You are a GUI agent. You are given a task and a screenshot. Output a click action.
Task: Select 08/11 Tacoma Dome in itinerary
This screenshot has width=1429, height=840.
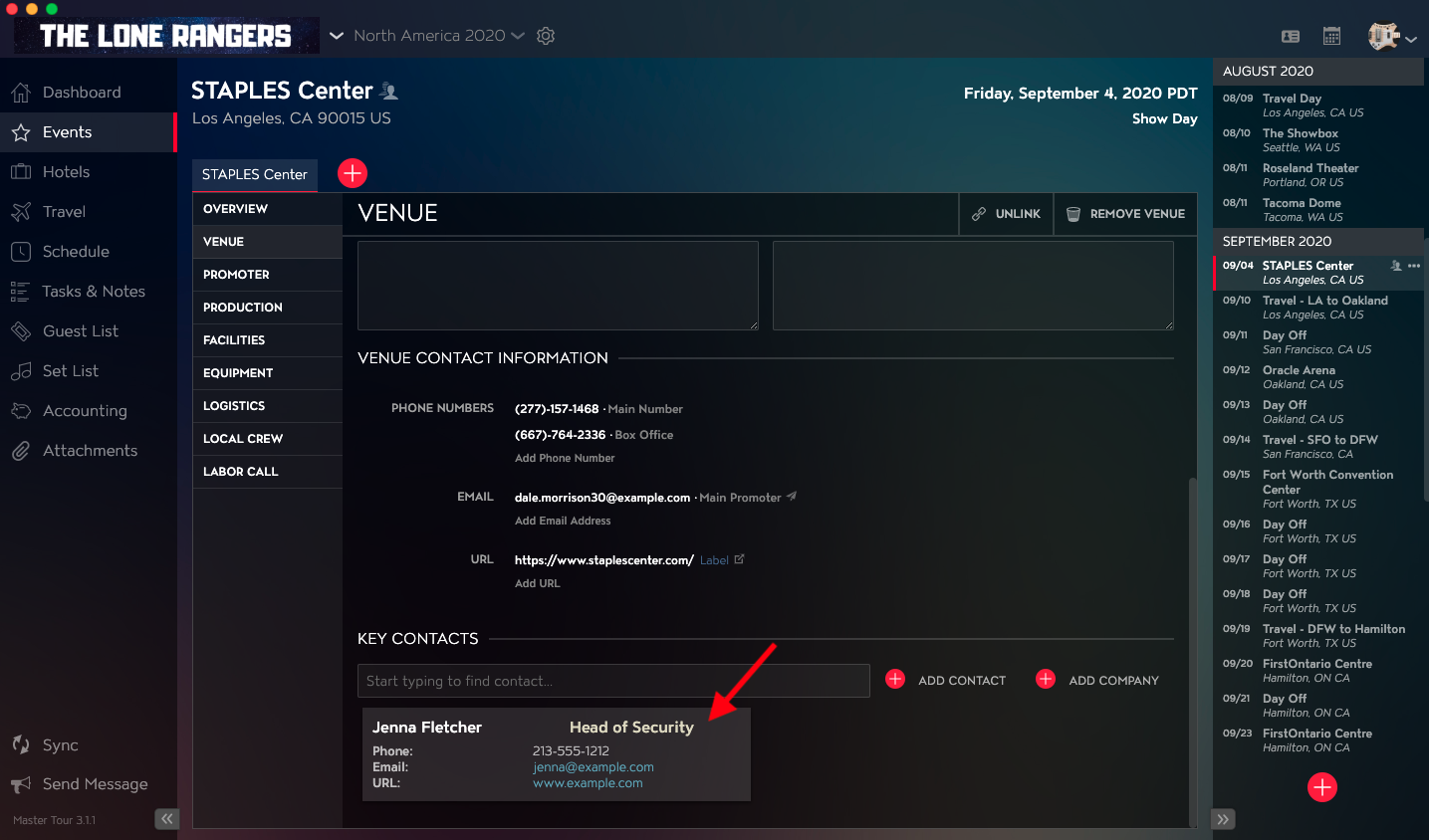pyautogui.click(x=1318, y=210)
